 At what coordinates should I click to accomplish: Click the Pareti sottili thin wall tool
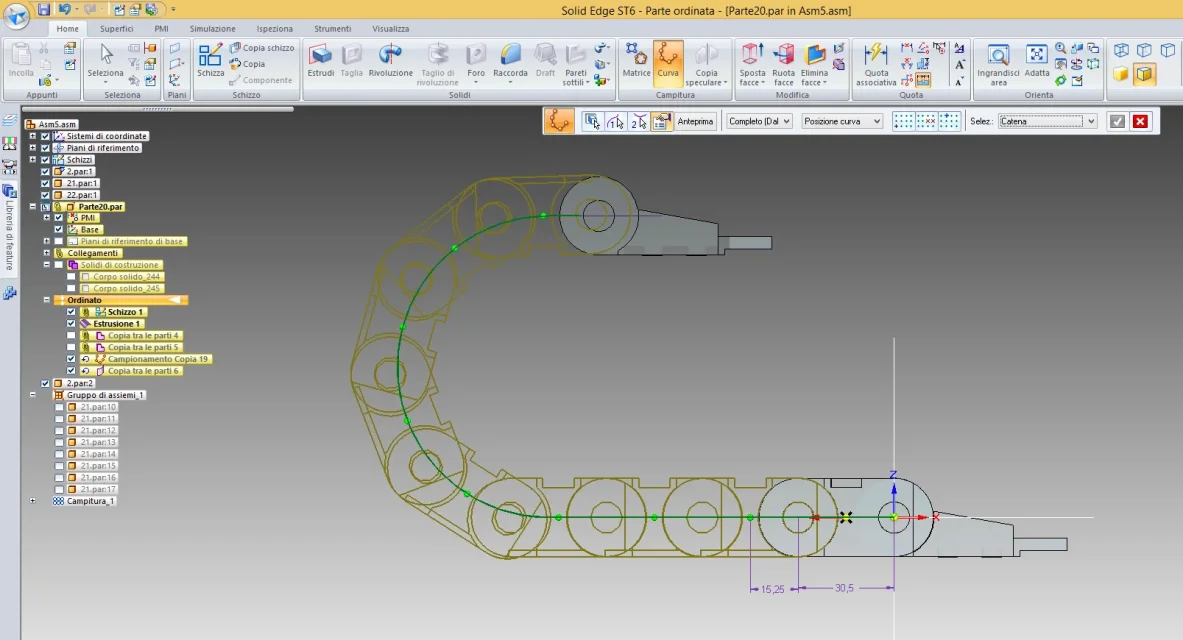pos(576,64)
